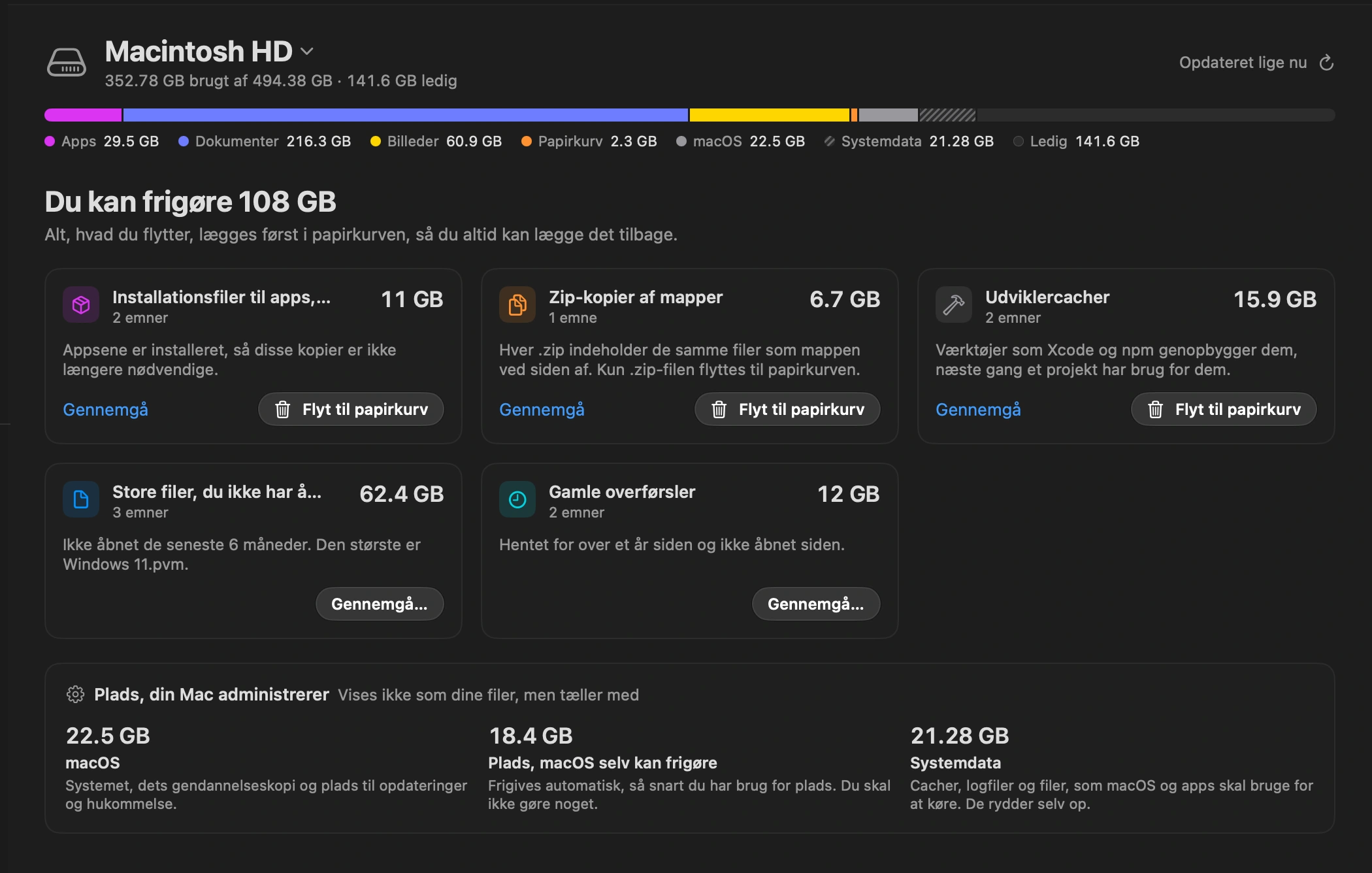The image size is (1372, 873).
Task: Click the Dokumenter 216.3 GB legend entry
Action: [265, 141]
